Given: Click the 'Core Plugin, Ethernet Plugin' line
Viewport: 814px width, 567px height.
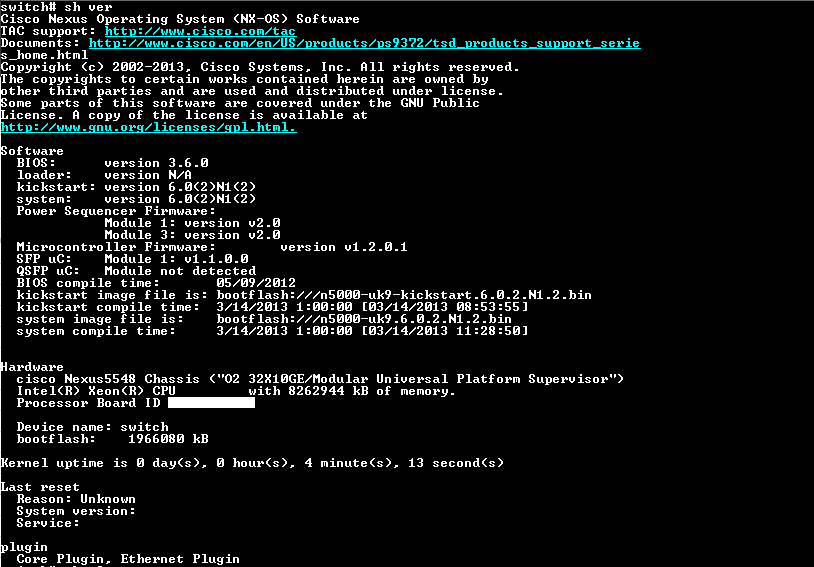Looking at the screenshot, I should click(128, 559).
